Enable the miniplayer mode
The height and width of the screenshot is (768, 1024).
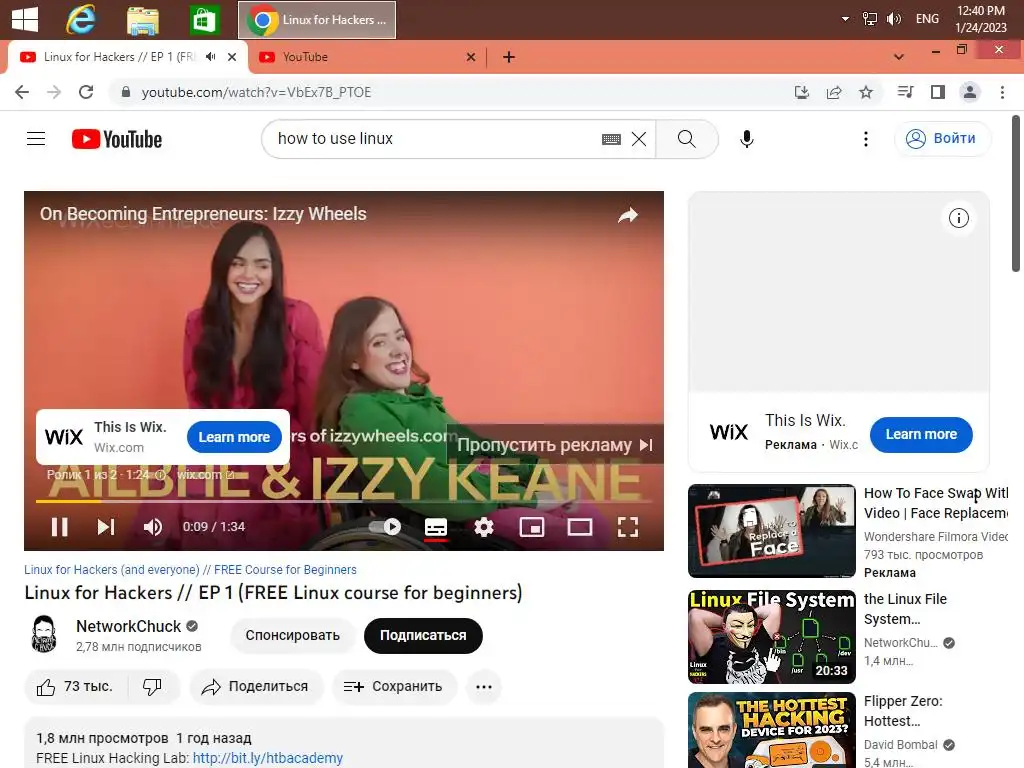532,526
